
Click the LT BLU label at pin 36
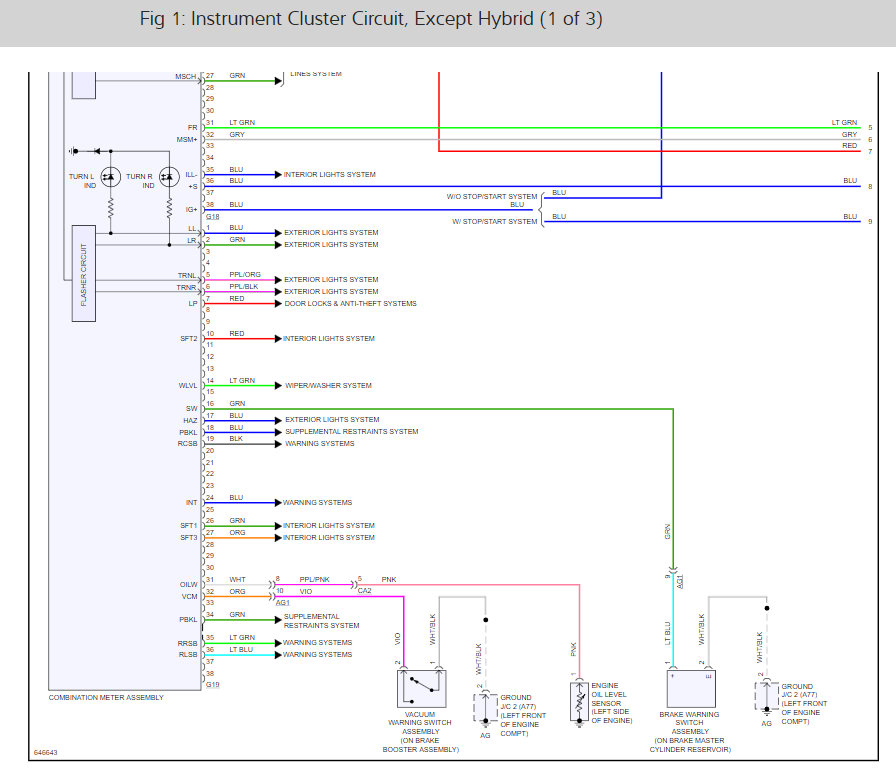click(241, 650)
